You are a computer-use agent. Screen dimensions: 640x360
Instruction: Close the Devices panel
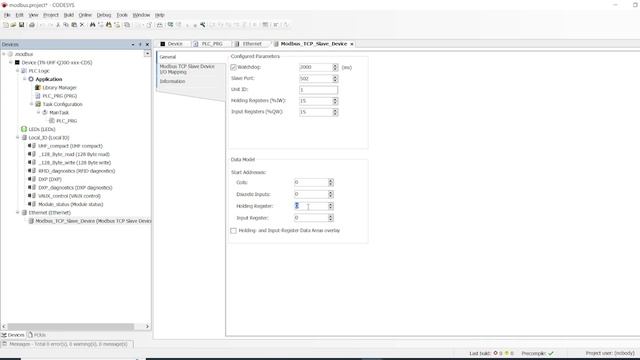pos(147,44)
